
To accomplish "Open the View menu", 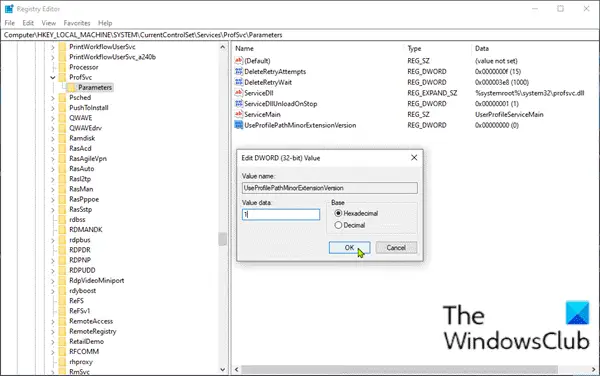I will pos(49,23).
